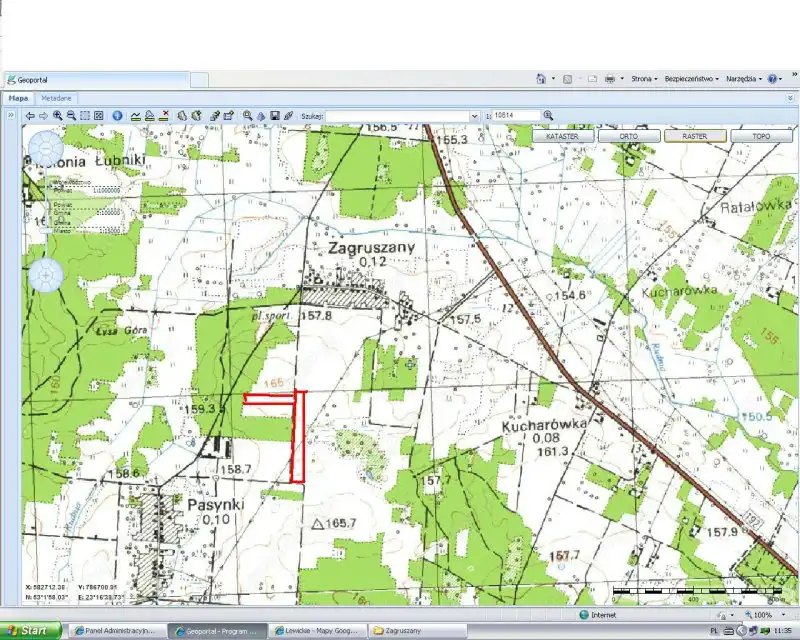The height and width of the screenshot is (640, 800).
Task: Select the zoom out magnifier tool
Action: (71, 116)
